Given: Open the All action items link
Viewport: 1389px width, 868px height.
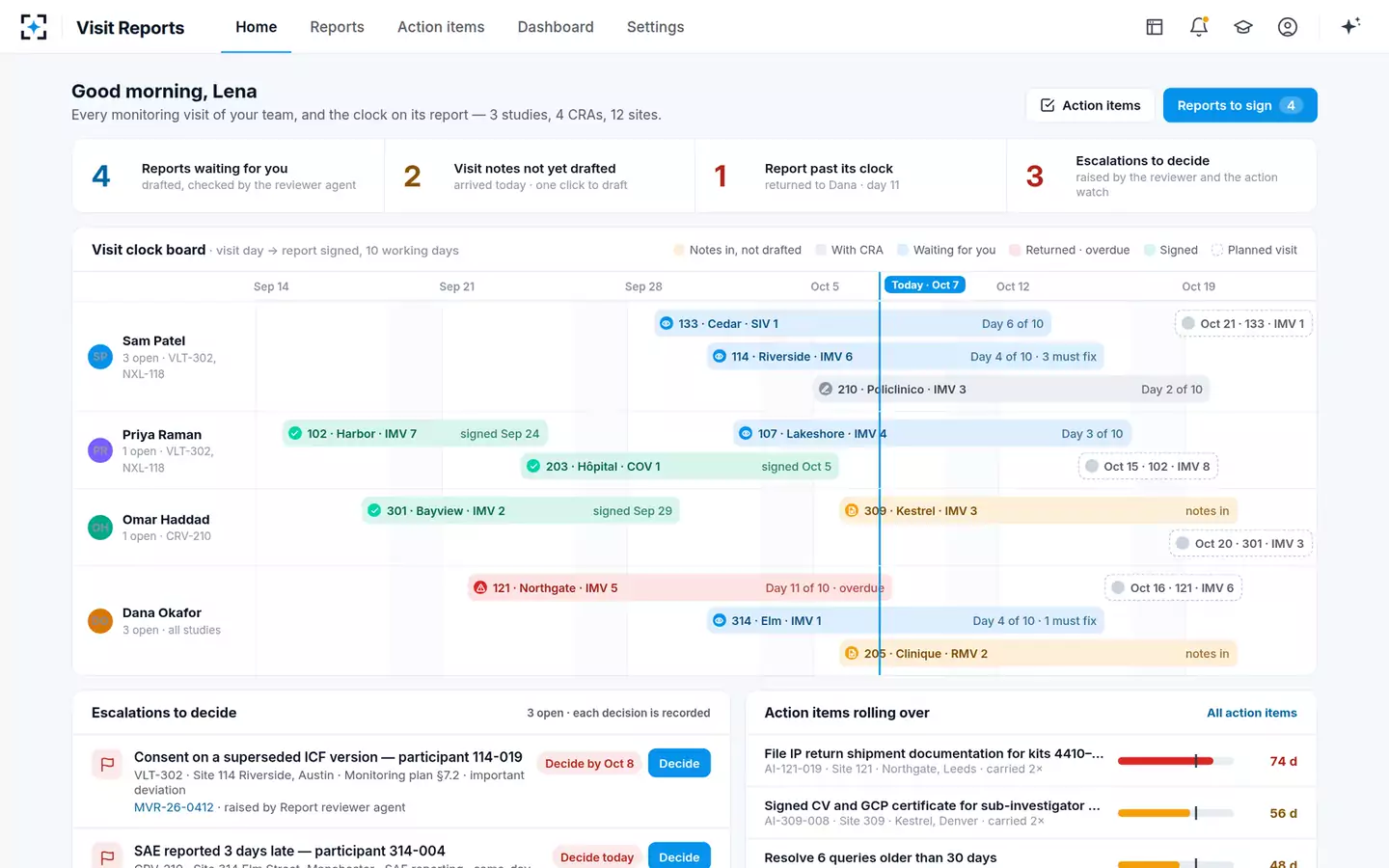Looking at the screenshot, I should (1252, 713).
